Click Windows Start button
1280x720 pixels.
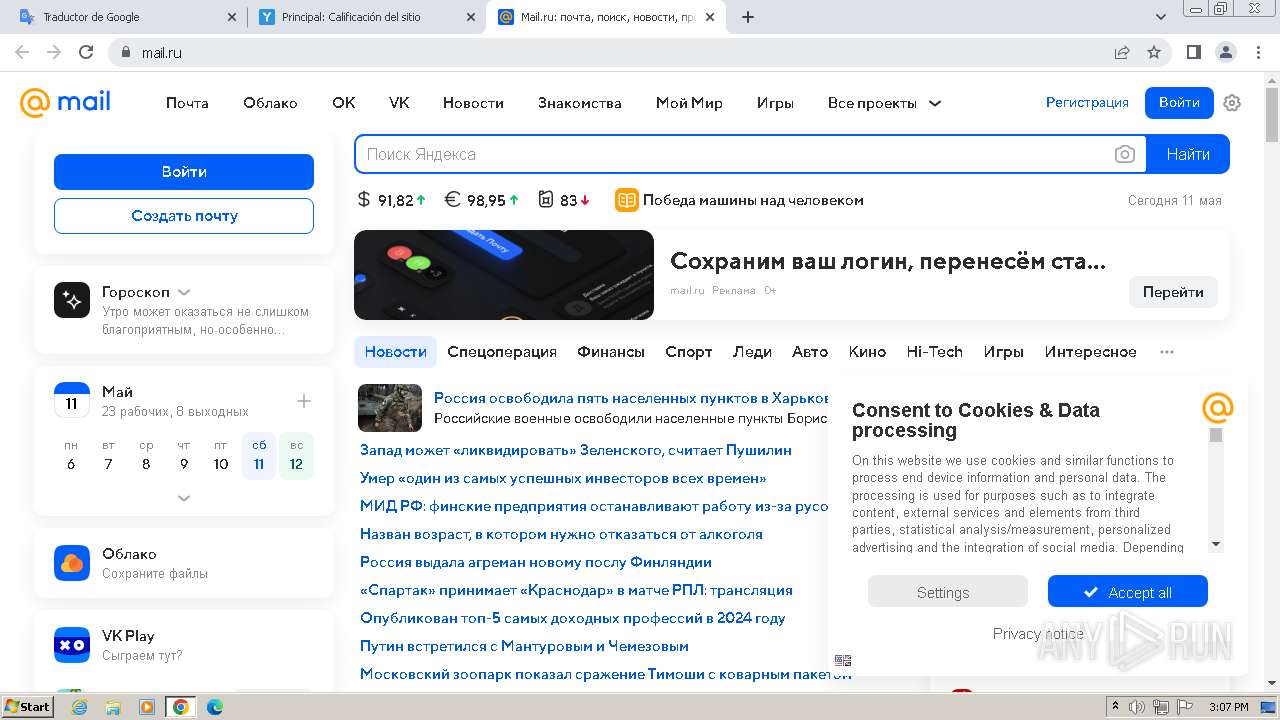pos(27,707)
